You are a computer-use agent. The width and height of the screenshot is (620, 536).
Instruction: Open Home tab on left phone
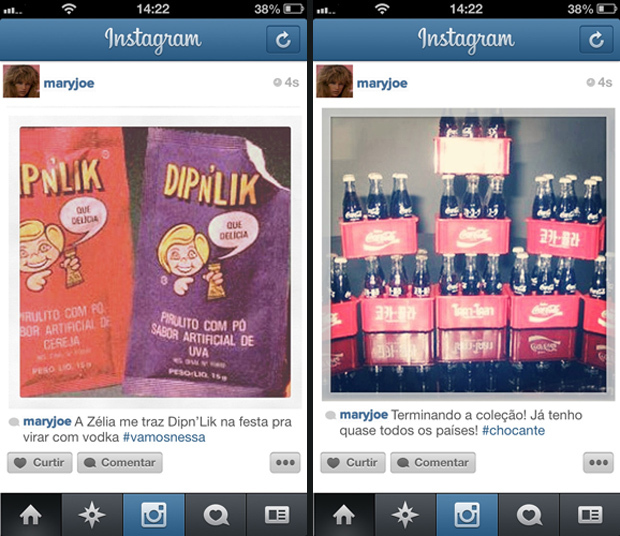point(31,515)
